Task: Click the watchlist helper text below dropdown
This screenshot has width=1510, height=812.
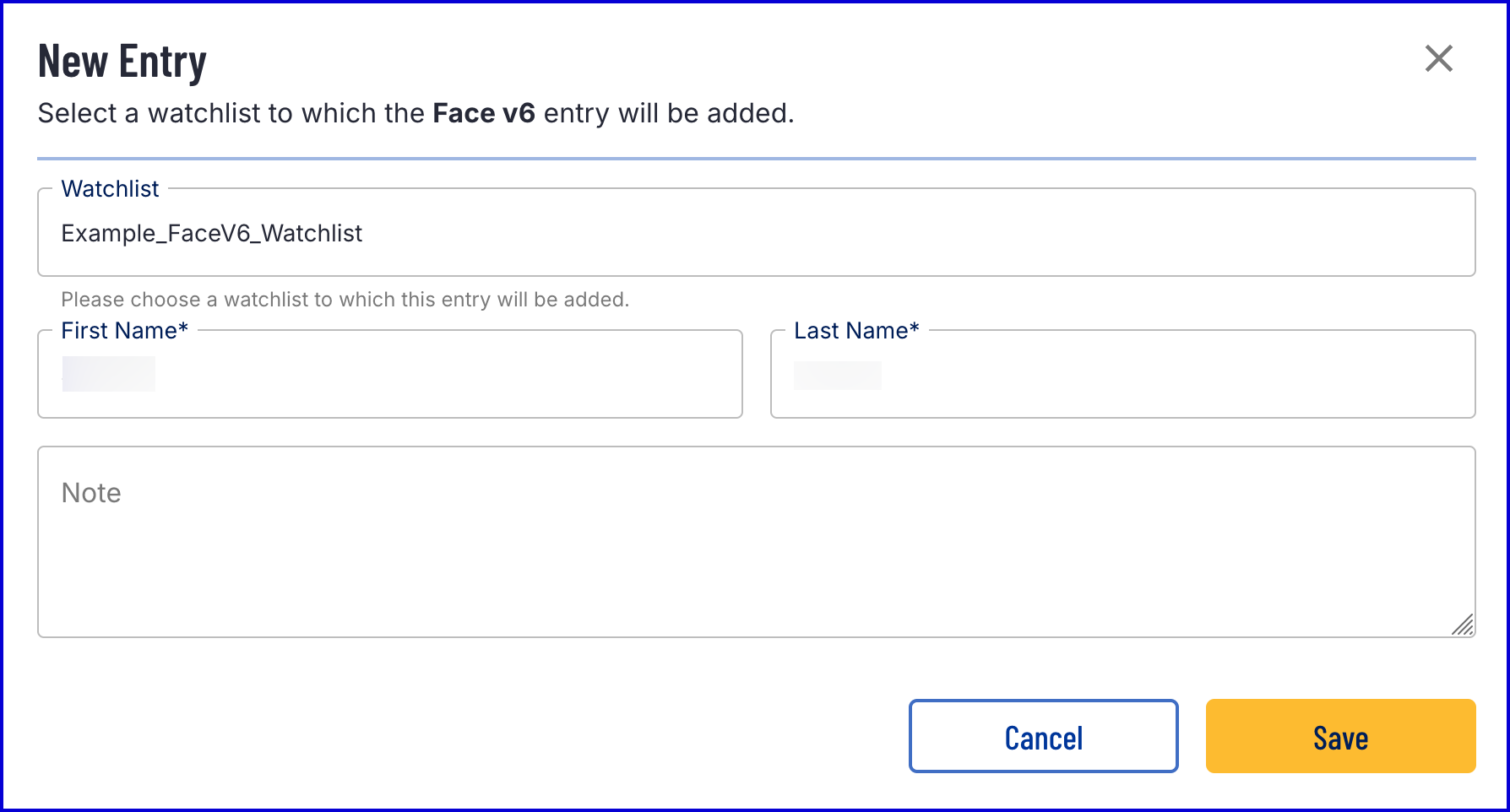Action: (x=345, y=300)
